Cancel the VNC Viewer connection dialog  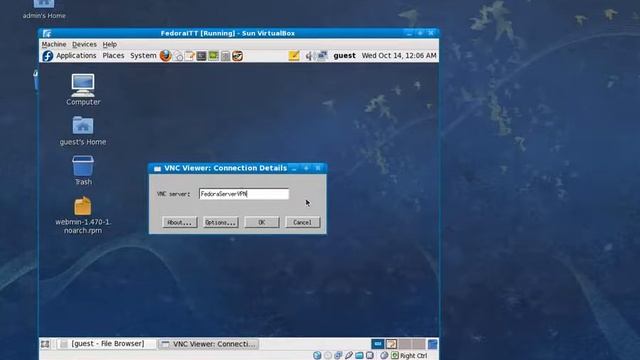coord(302,222)
